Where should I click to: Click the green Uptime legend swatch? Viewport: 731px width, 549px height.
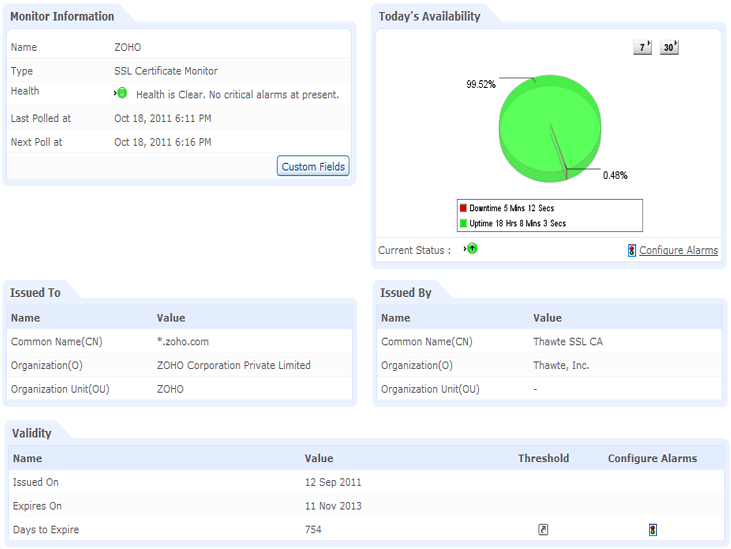(463, 223)
